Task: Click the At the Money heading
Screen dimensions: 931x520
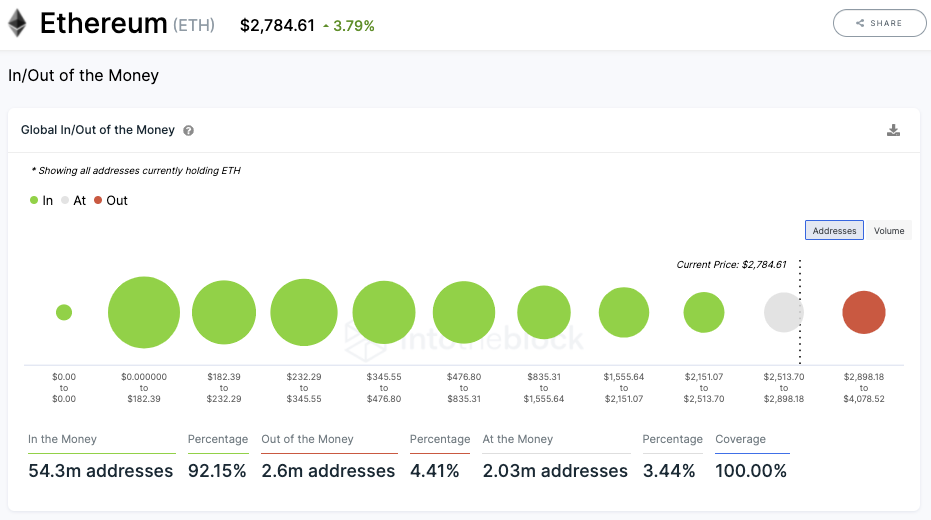Action: 518,439
